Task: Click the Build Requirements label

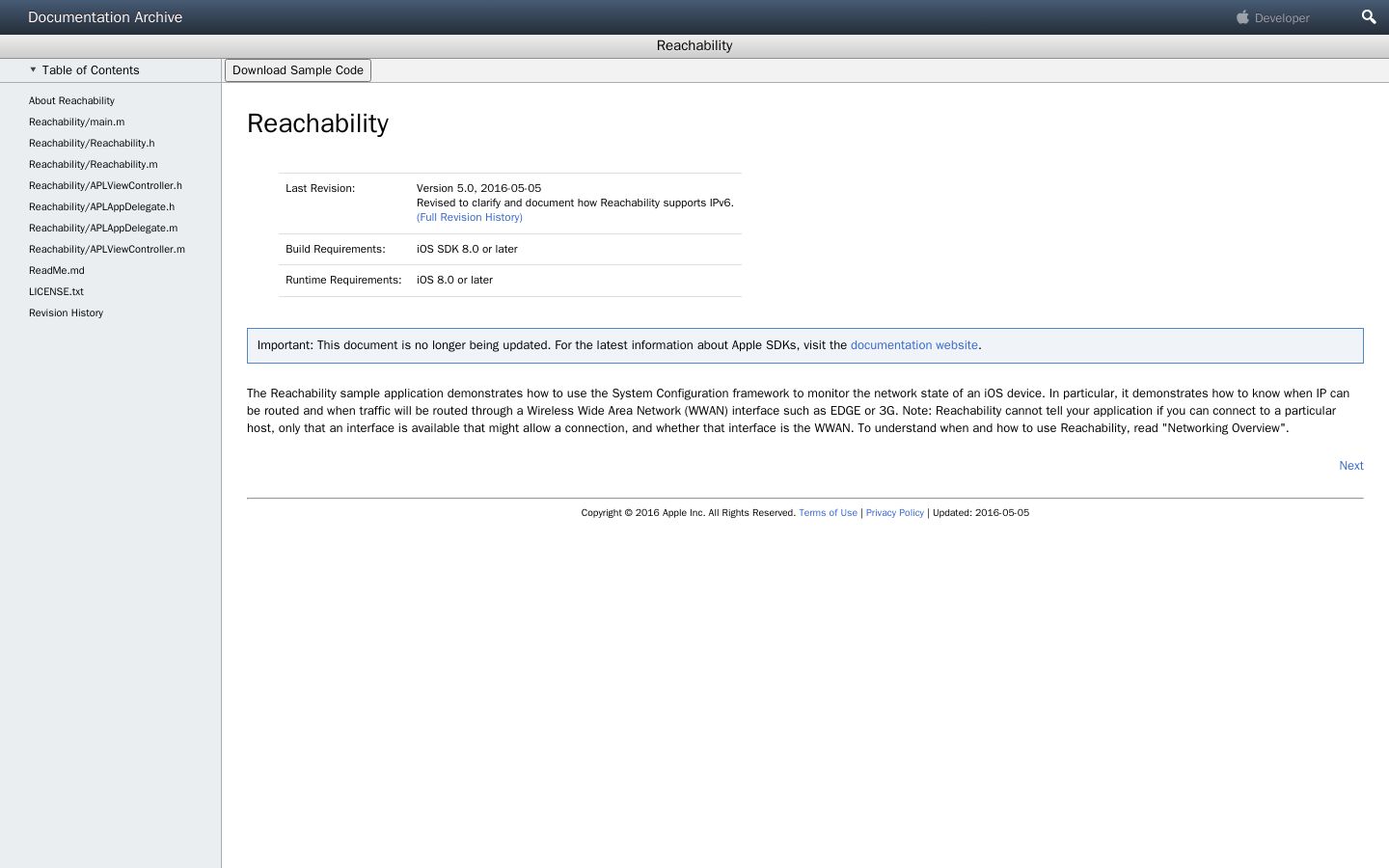Action: [x=336, y=249]
